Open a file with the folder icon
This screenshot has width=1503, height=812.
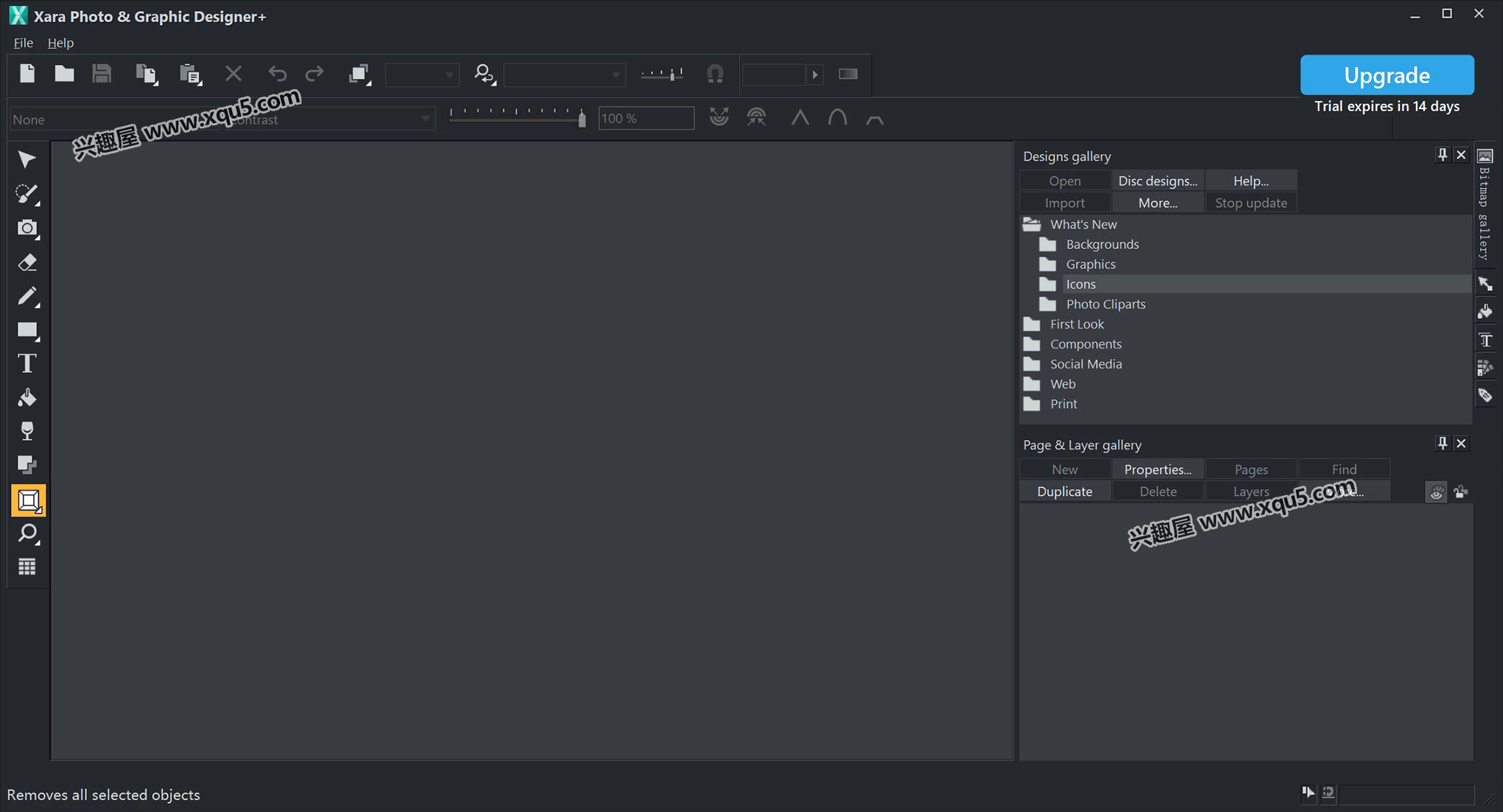click(64, 74)
